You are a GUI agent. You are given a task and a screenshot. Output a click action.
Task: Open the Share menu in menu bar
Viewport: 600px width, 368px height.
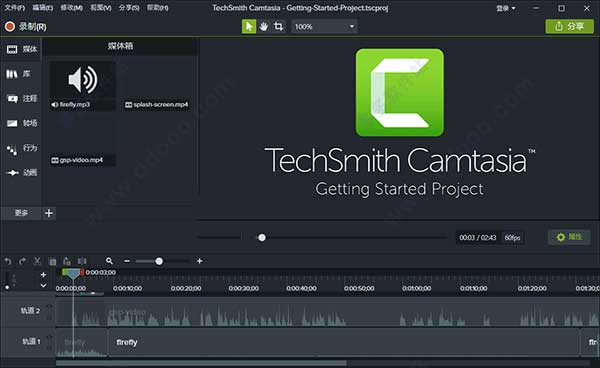tap(129, 8)
